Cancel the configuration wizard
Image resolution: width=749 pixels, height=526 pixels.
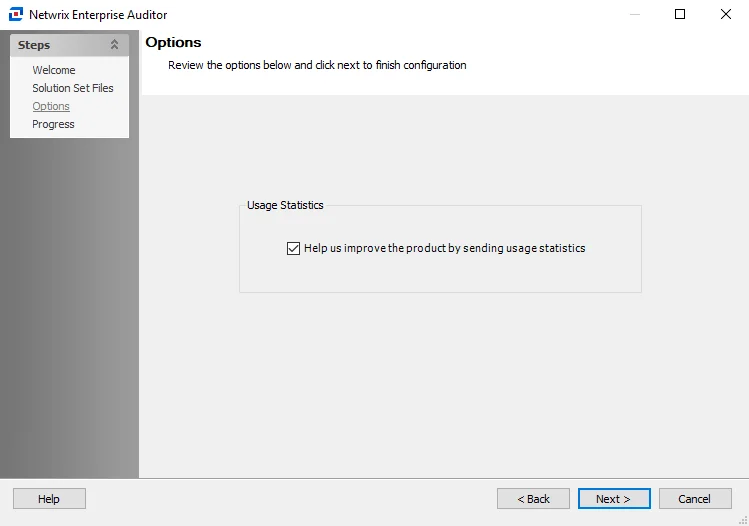coord(695,498)
